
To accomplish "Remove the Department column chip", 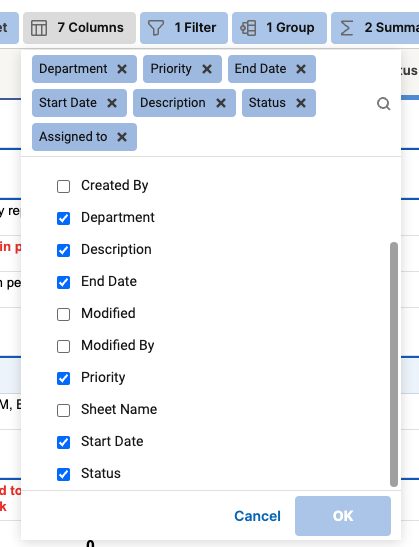I will 122,69.
